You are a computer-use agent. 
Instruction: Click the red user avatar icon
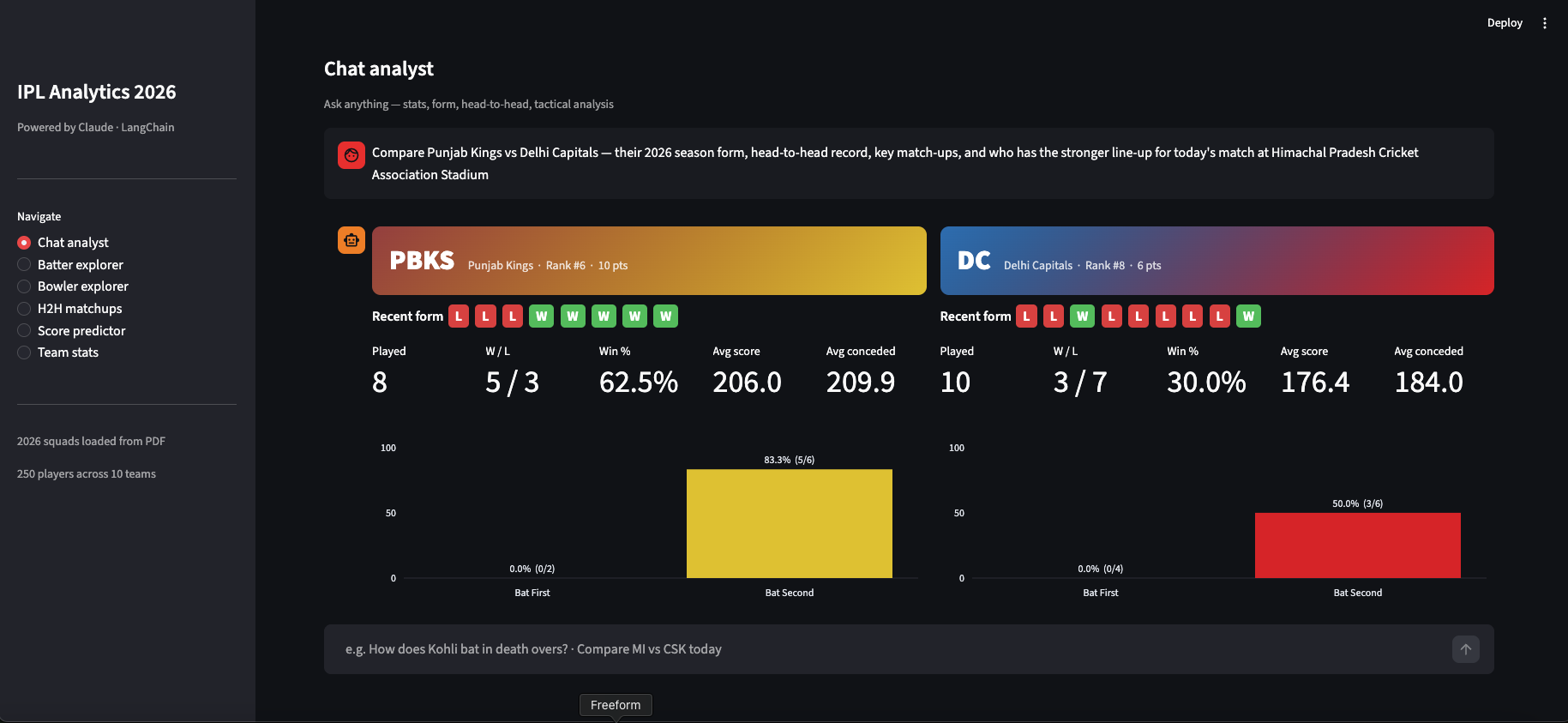pos(351,155)
